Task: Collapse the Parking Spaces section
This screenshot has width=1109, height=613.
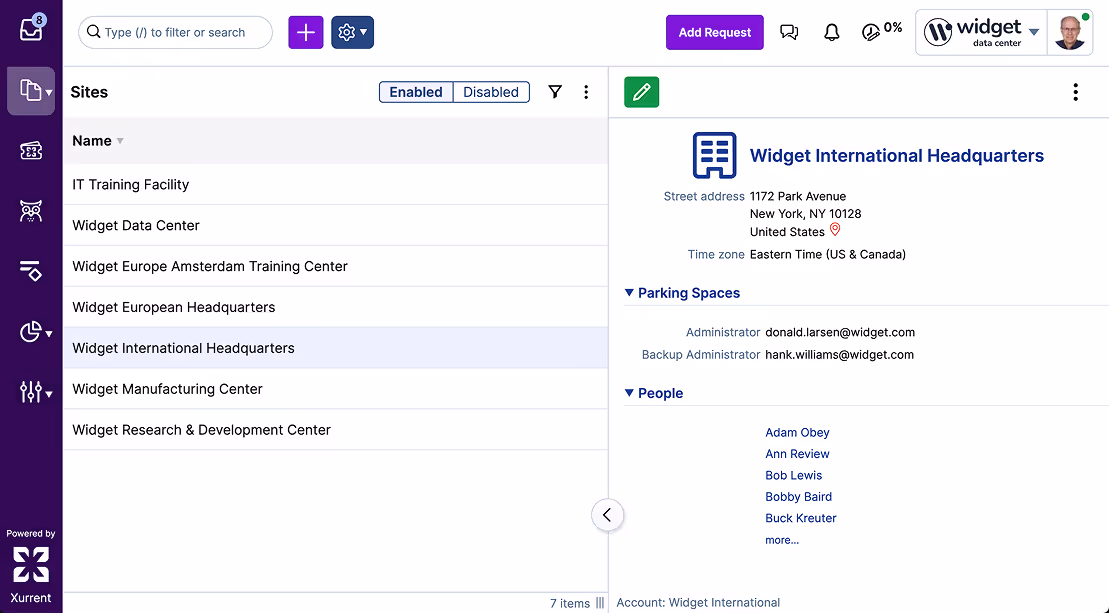Action: click(629, 293)
